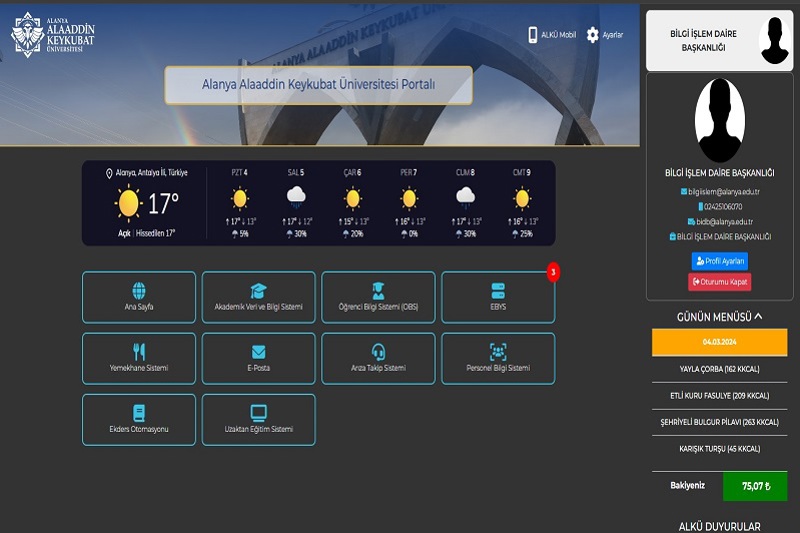Click the 04.03.2024 orange date bar

coord(719,342)
